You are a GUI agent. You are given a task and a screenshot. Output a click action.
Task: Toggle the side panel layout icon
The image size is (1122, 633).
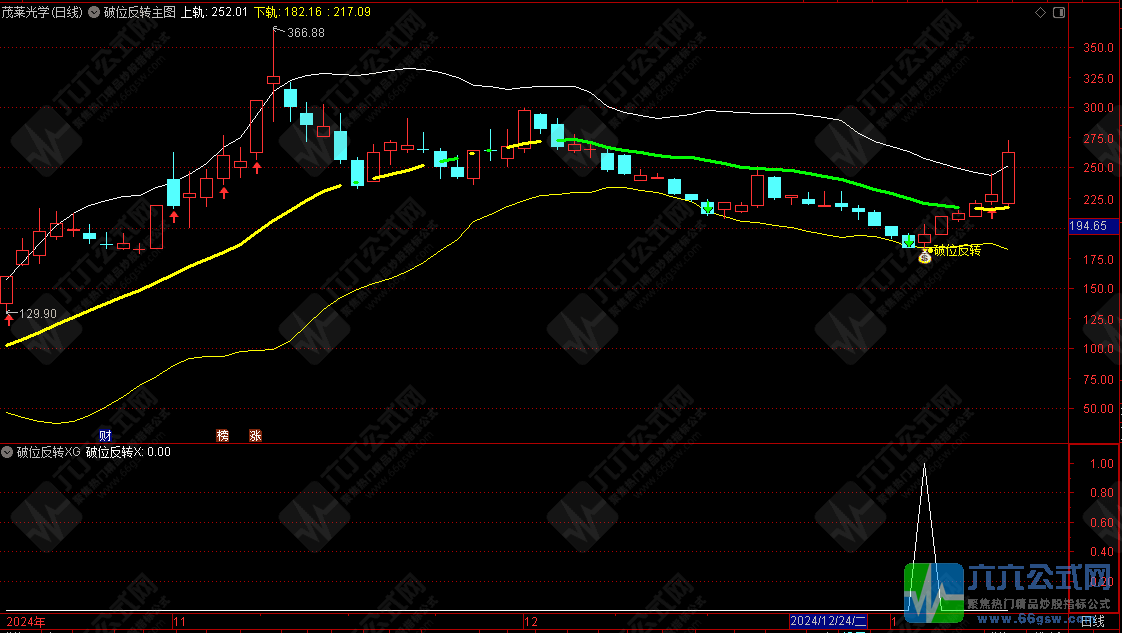coord(1060,12)
